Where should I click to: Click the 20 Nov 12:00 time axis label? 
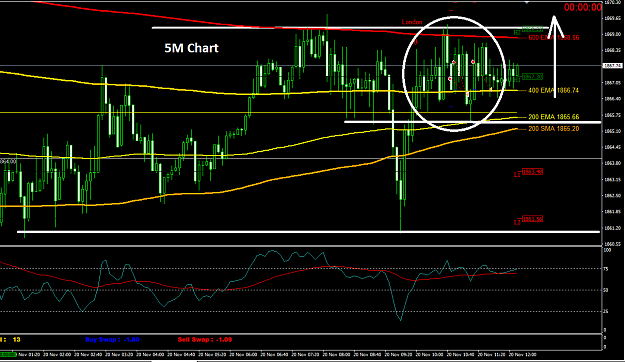coord(523,354)
